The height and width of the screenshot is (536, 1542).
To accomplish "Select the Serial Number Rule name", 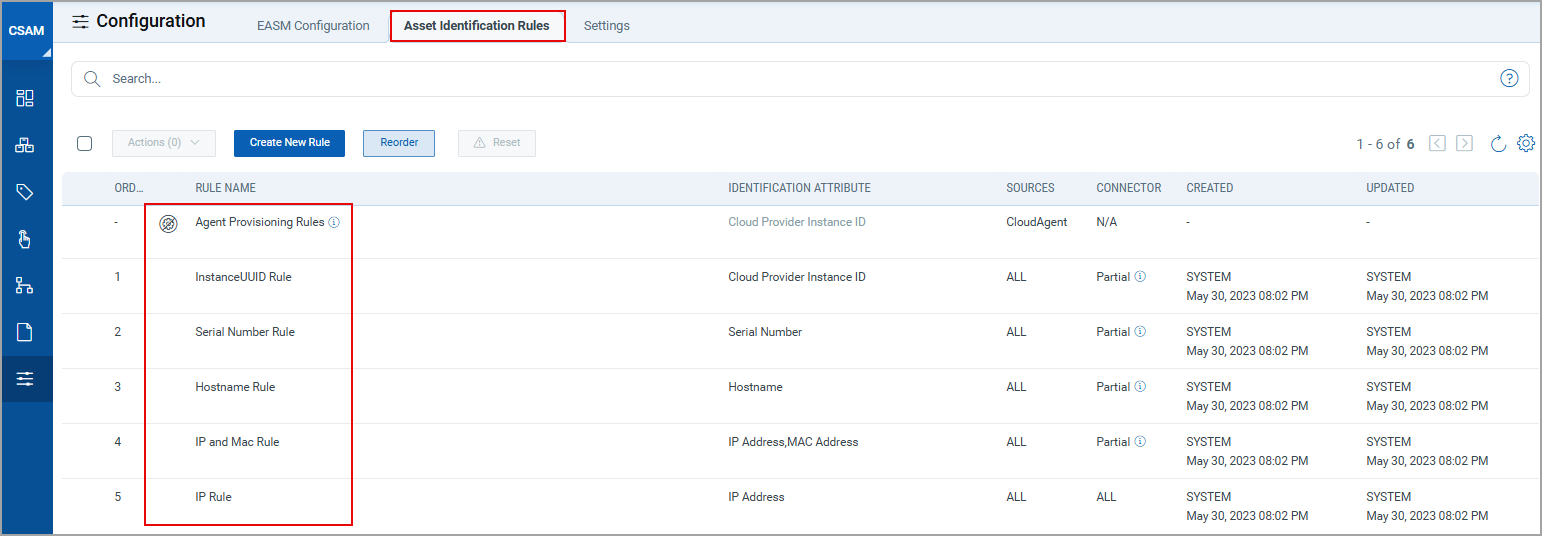I will point(245,332).
